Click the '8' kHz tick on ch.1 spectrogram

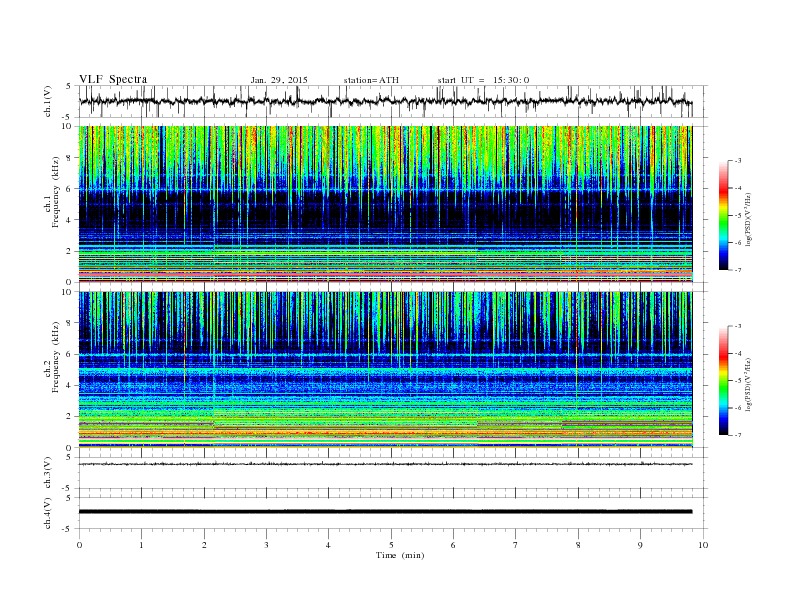[x=69, y=158]
